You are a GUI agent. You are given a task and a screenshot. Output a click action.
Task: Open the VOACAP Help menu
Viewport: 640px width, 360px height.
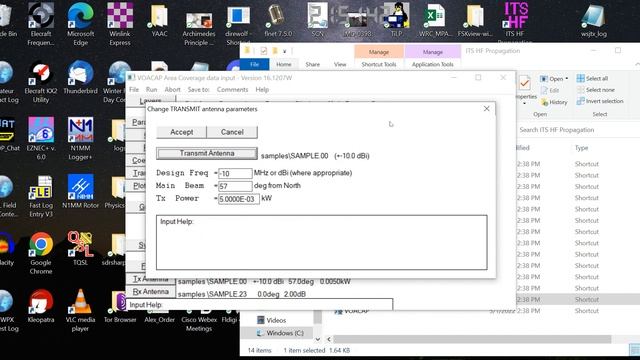(x=262, y=89)
